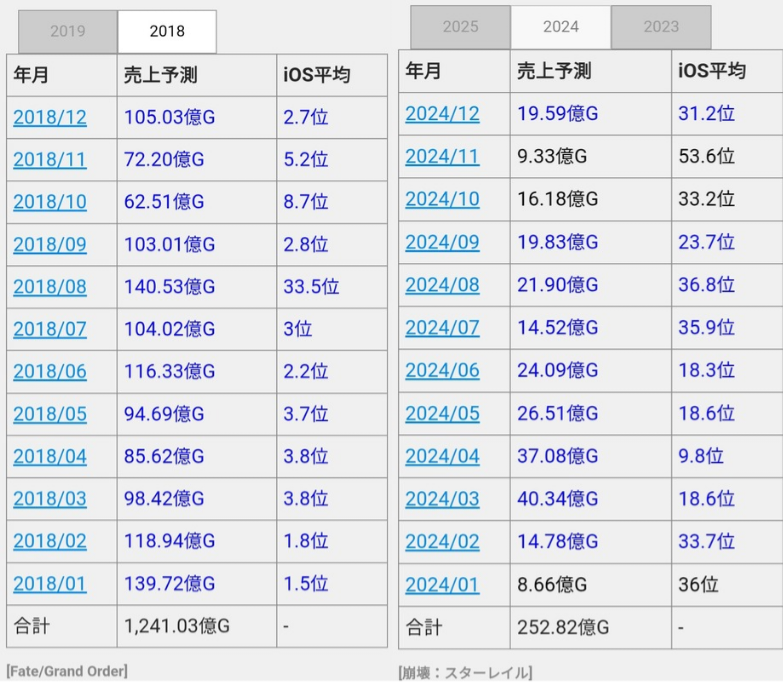The height and width of the screenshot is (684, 783).
Task: Click the [Fate/Grand Order] caption
Action: pos(67,671)
